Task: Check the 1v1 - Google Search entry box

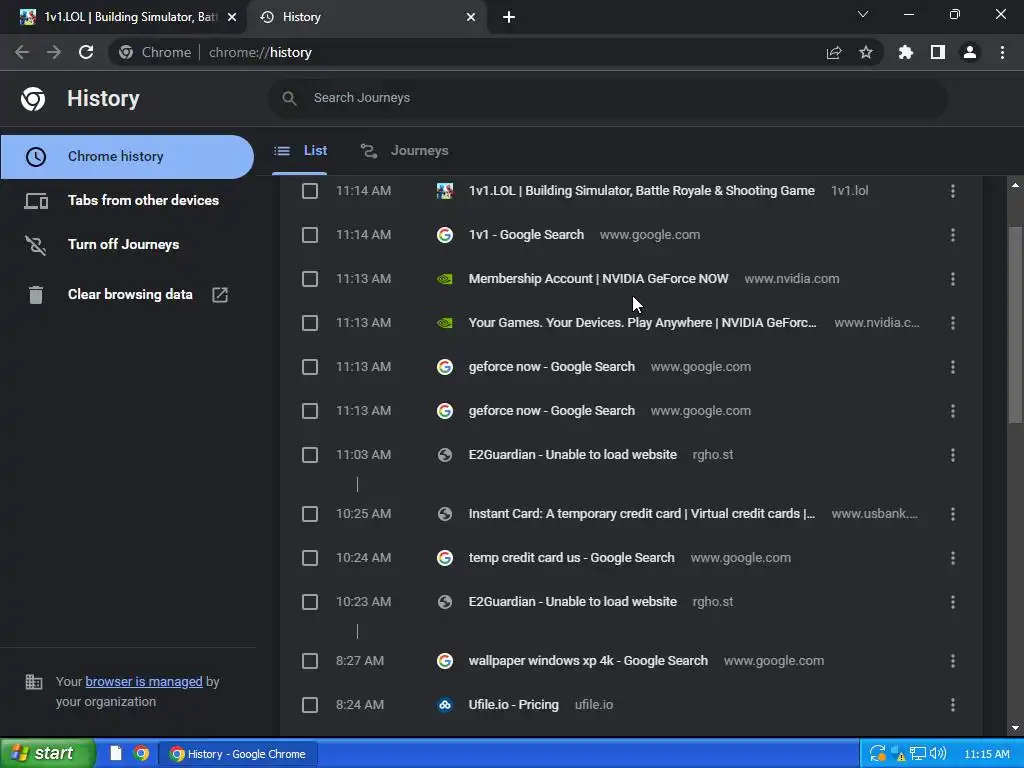Action: click(310, 234)
